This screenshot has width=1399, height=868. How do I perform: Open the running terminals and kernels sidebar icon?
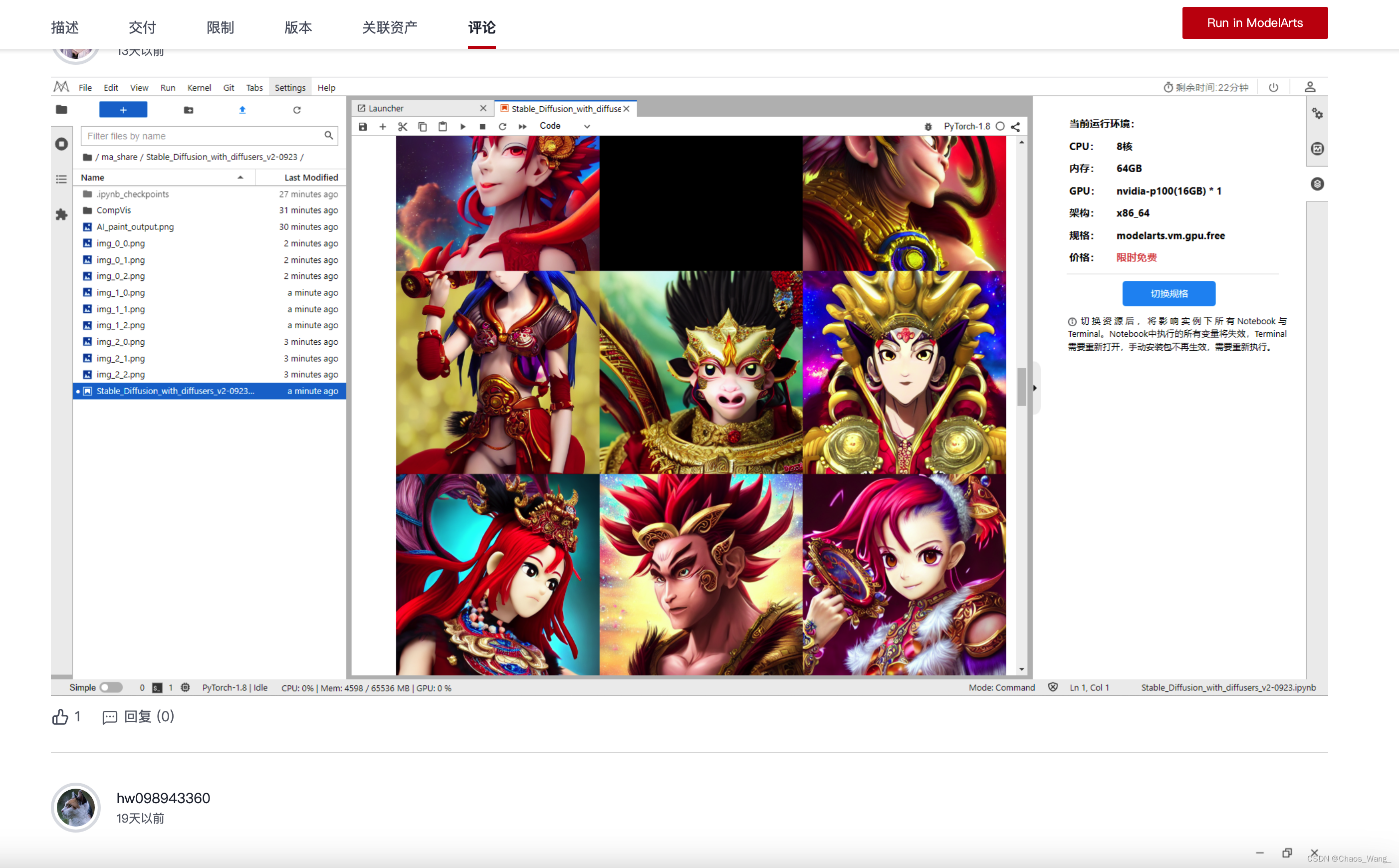(61, 144)
